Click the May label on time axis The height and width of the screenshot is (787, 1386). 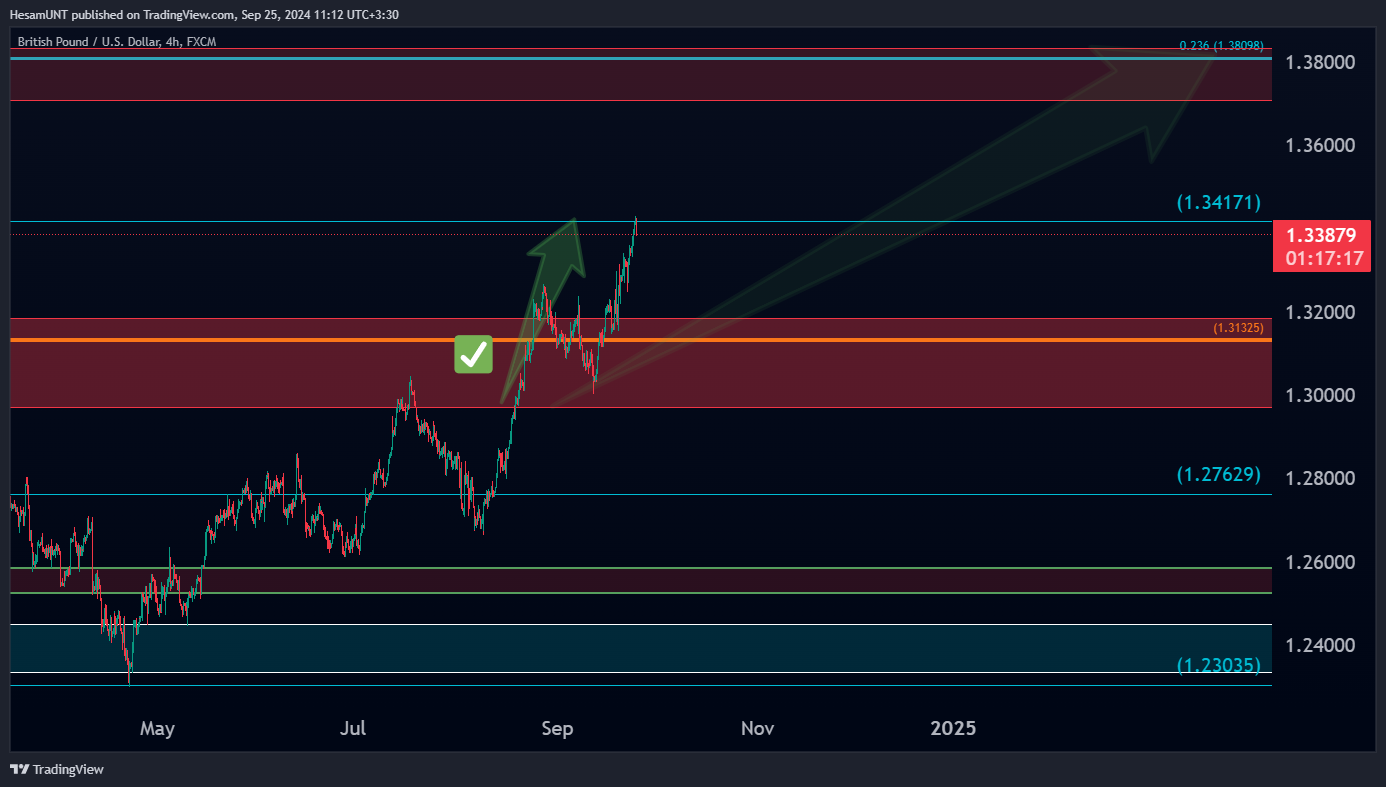point(157,729)
